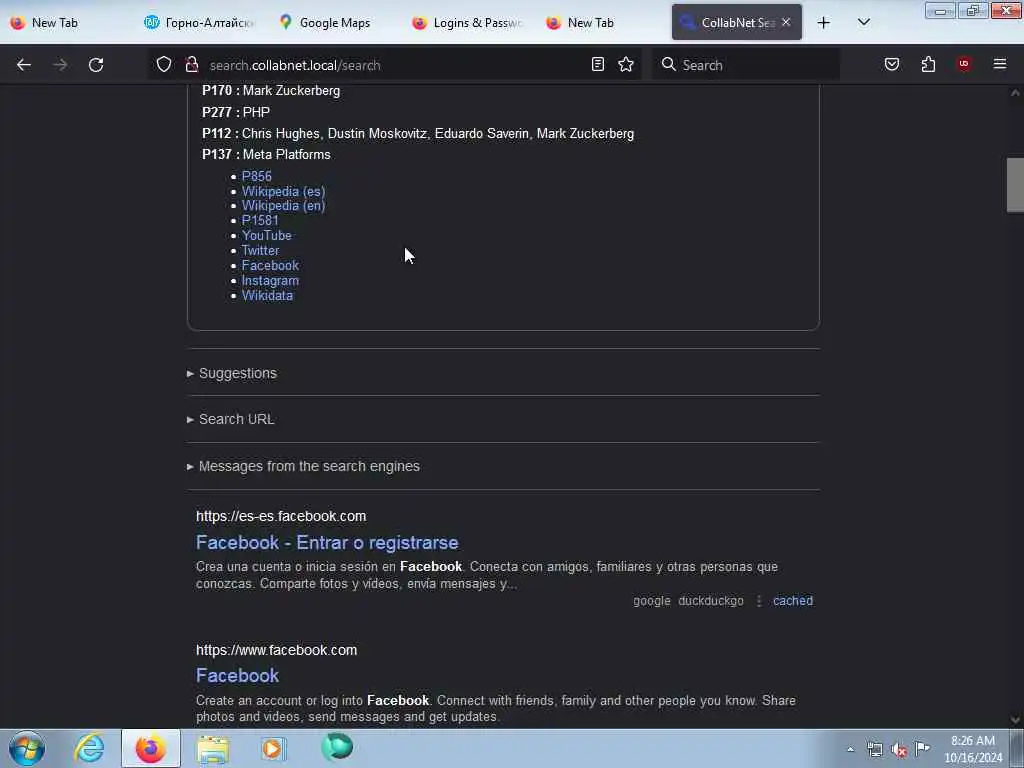Launch Internet Explorer from taskbar
The image size is (1024, 768).
point(89,748)
